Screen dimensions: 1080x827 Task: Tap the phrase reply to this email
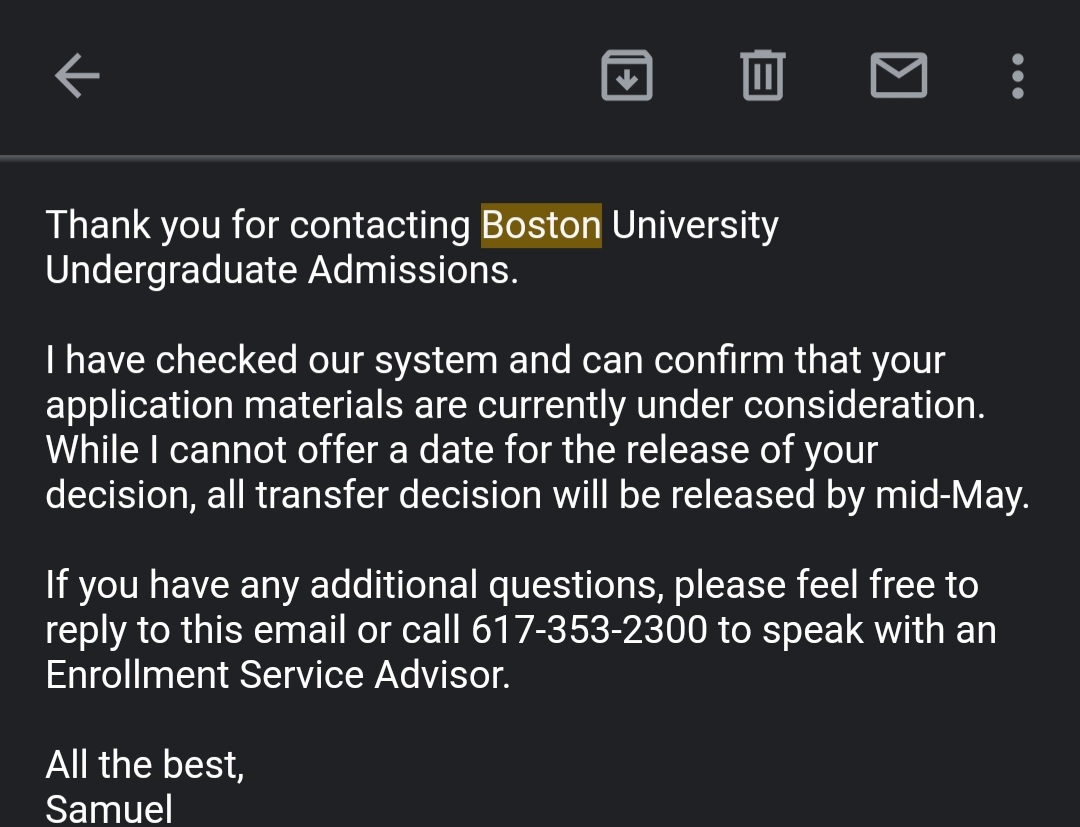click(x=197, y=630)
